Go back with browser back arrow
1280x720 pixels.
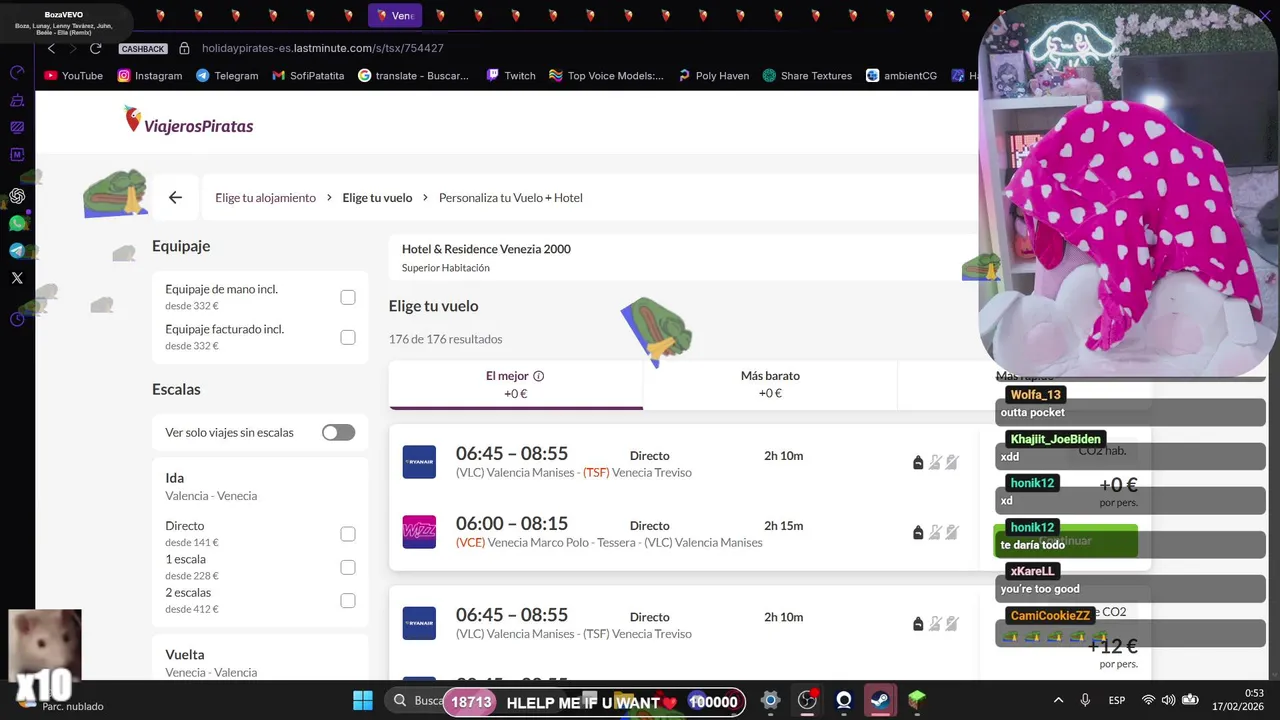tap(51, 48)
